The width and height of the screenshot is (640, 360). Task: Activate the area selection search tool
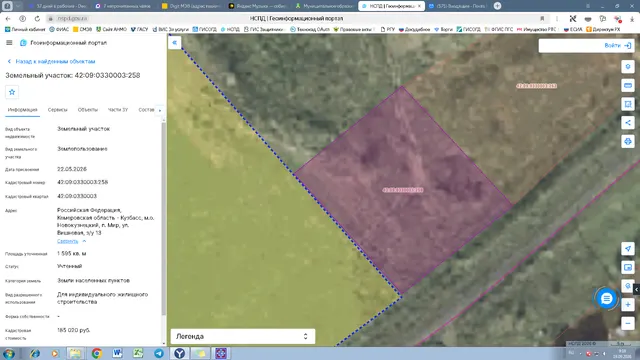[x=628, y=104]
